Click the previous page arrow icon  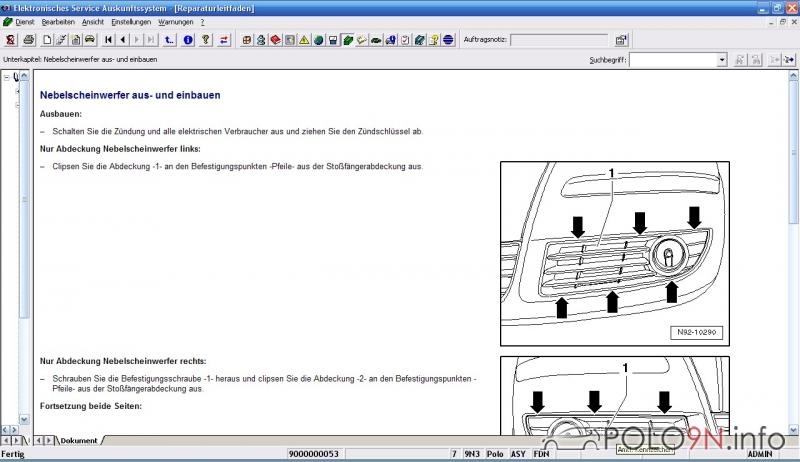(x=122, y=40)
